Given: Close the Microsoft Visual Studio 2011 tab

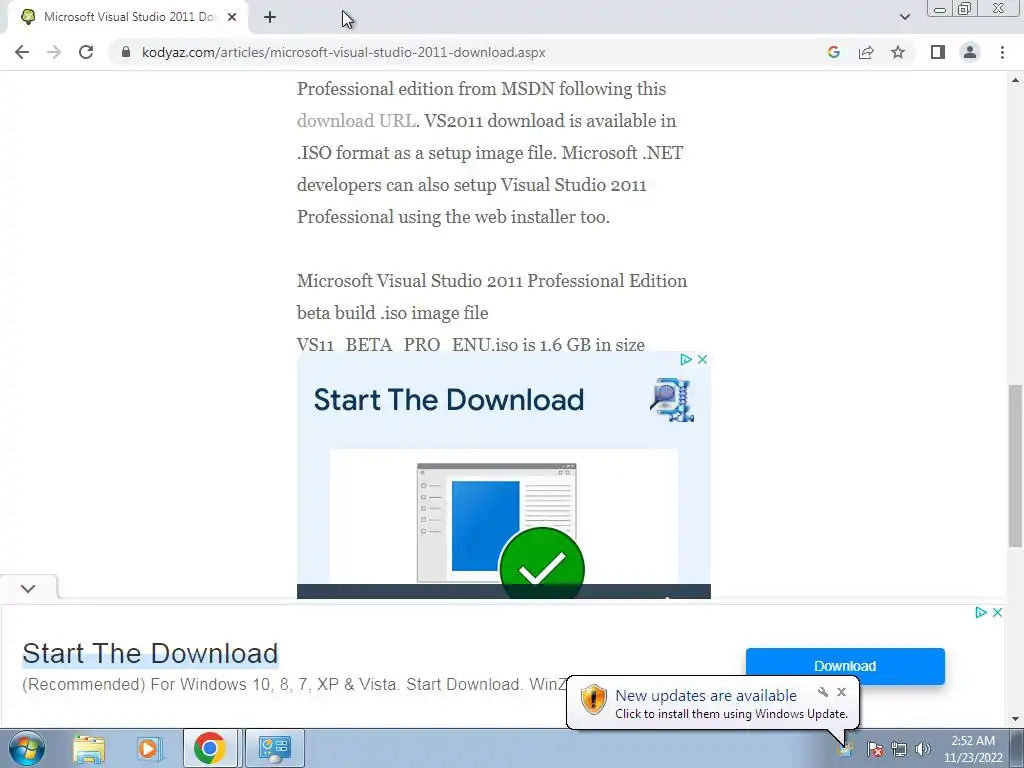Looking at the screenshot, I should point(232,18).
